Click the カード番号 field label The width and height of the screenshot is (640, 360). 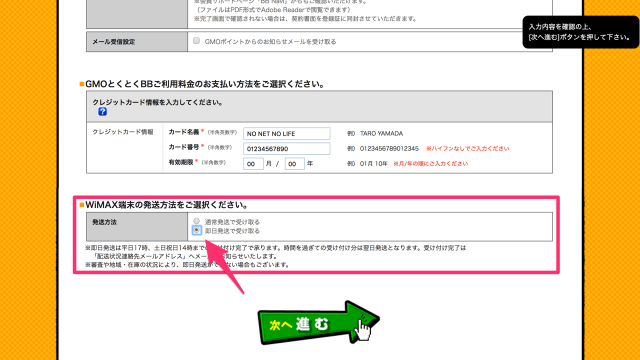(x=184, y=147)
